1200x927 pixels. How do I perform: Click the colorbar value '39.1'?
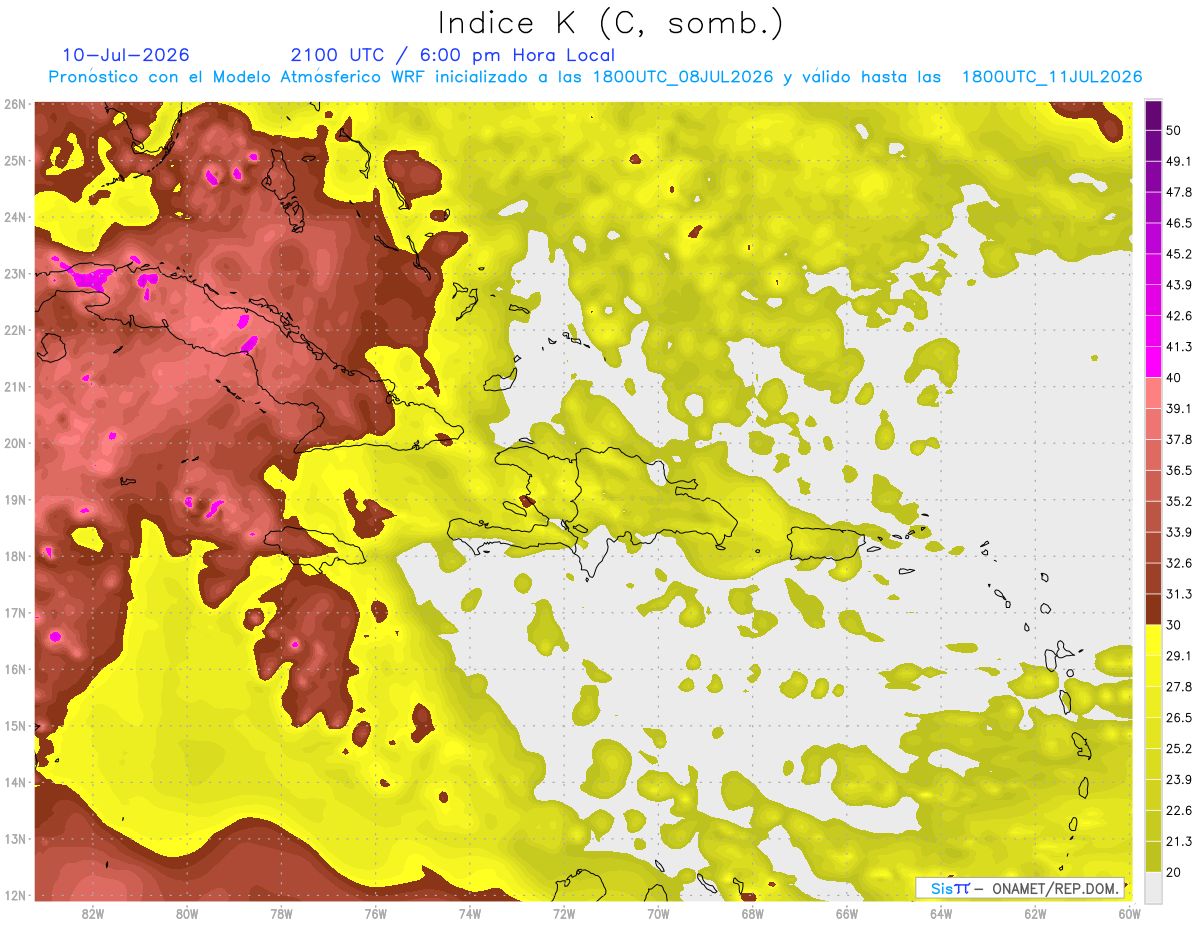click(x=1179, y=408)
